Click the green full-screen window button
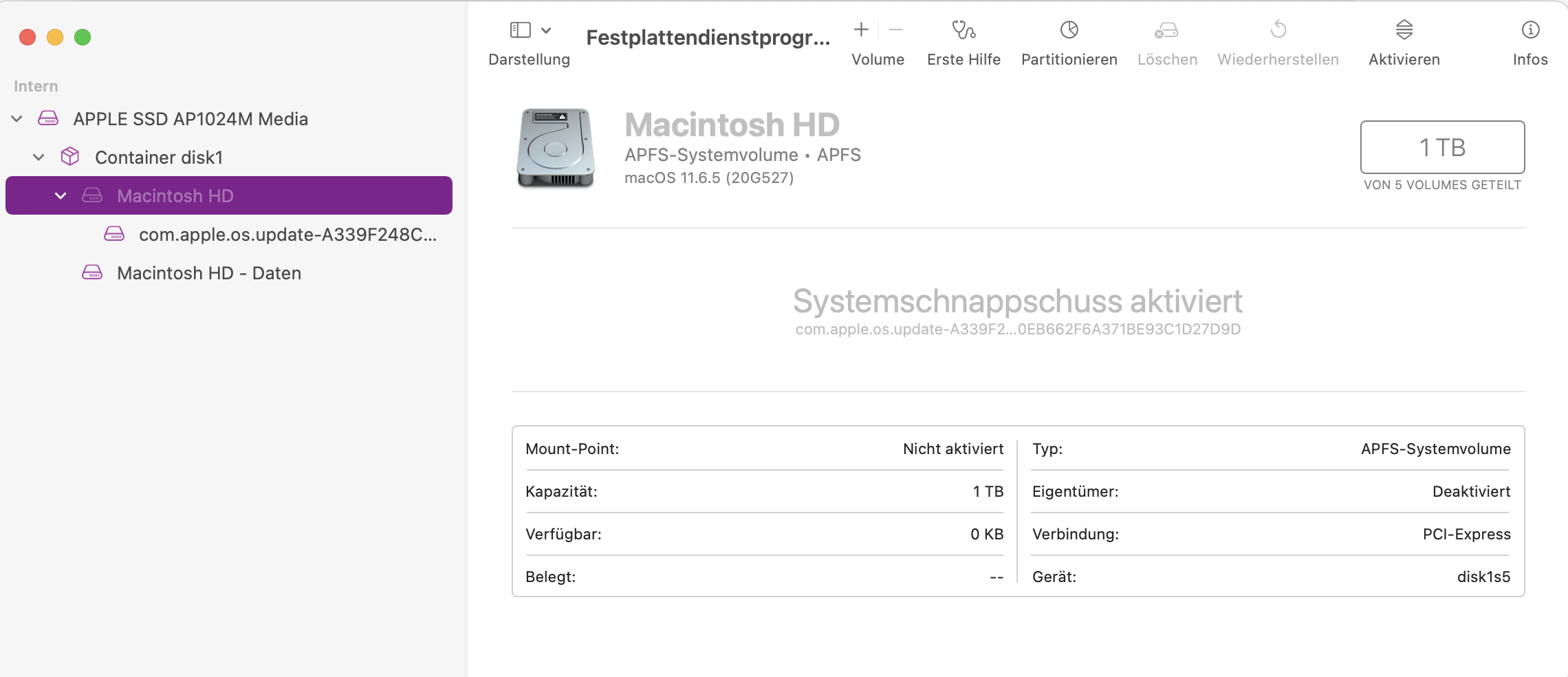 (x=83, y=37)
